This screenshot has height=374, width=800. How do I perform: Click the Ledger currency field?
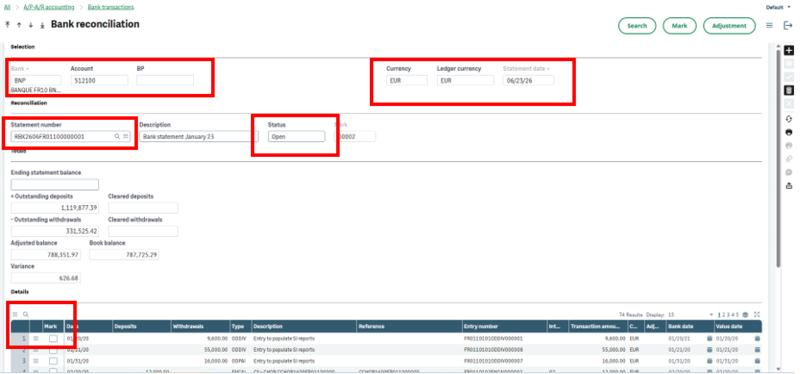click(x=465, y=80)
